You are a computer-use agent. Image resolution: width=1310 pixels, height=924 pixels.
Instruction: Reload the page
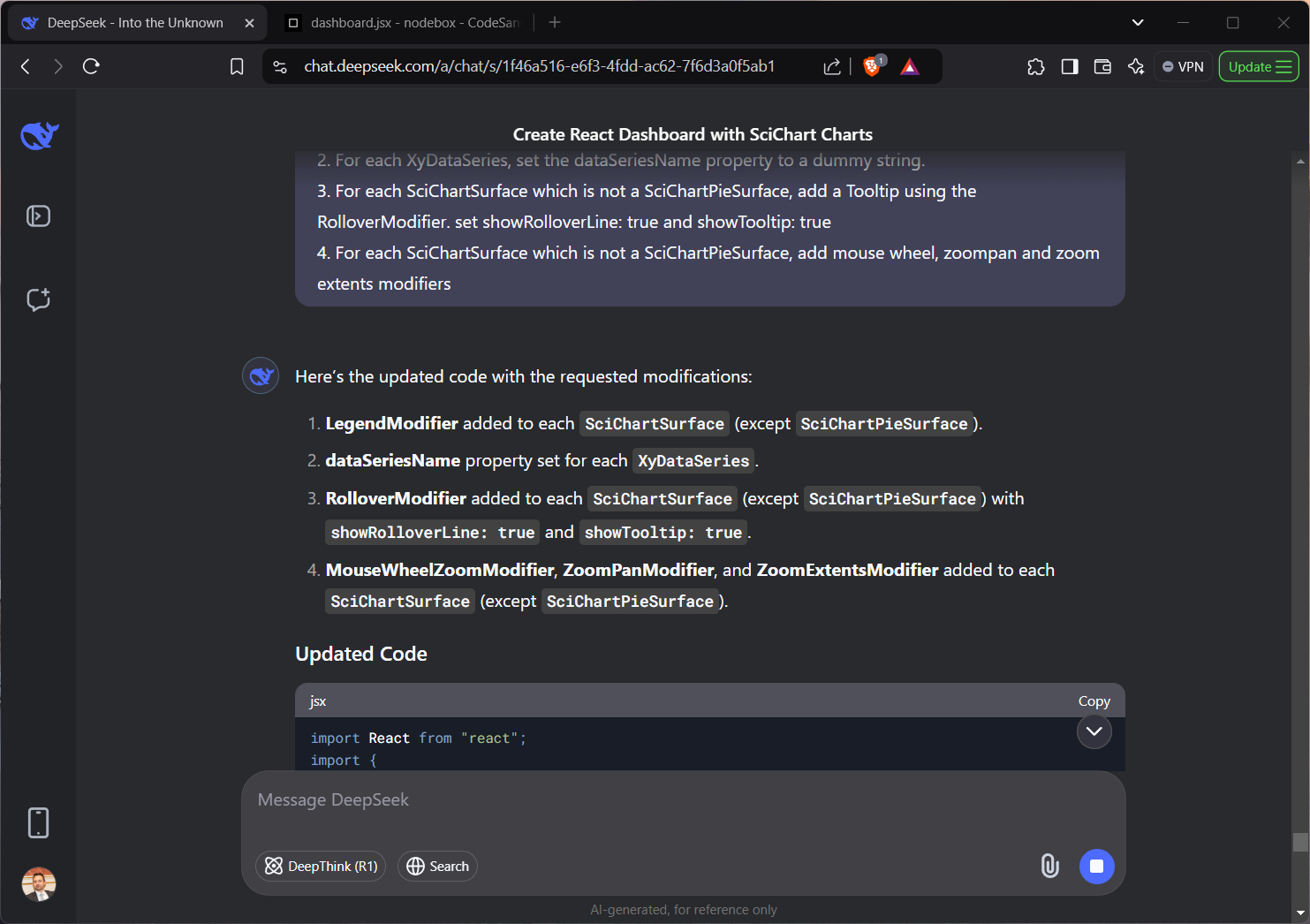pos(91,66)
